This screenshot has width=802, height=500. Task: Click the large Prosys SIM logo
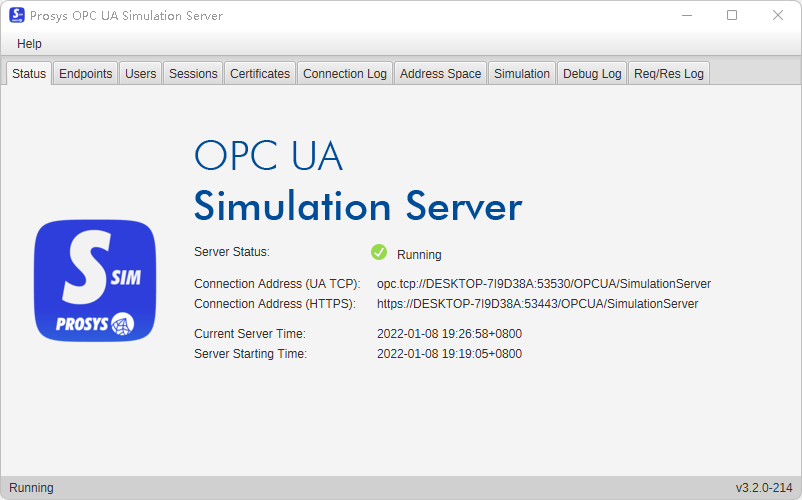(x=95, y=281)
